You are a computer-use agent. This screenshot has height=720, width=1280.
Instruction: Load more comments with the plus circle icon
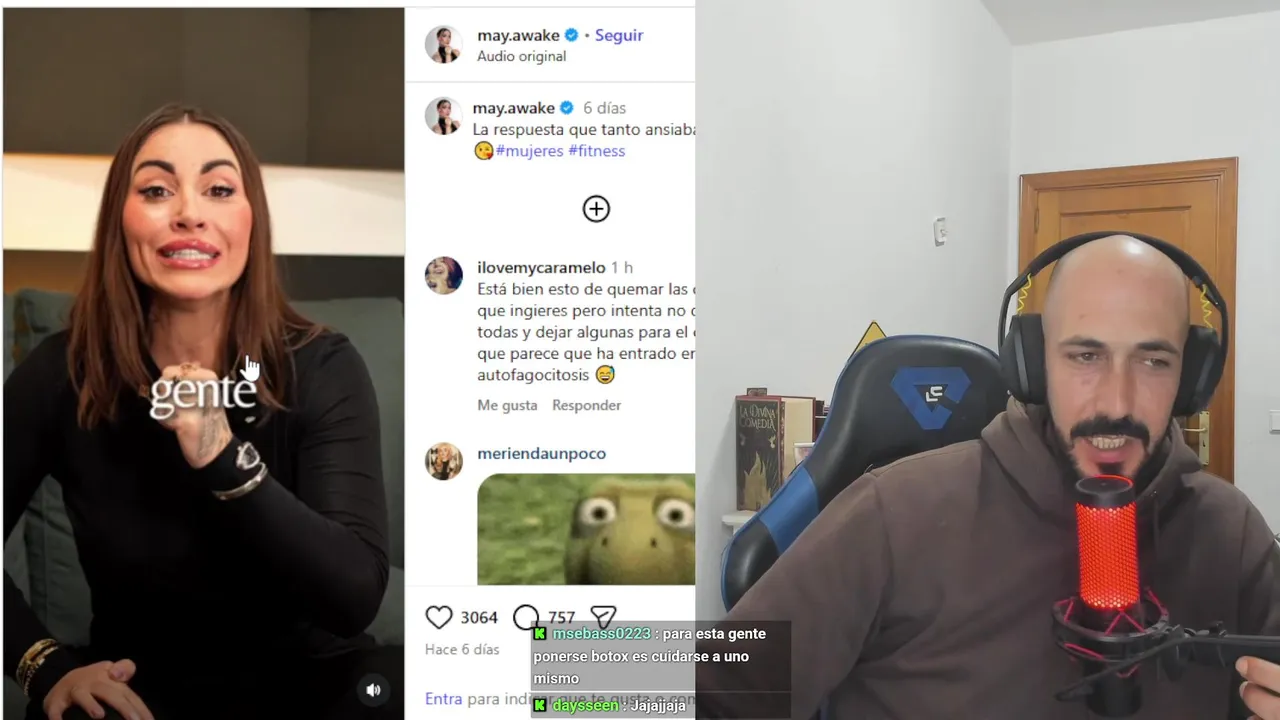pyautogui.click(x=596, y=208)
